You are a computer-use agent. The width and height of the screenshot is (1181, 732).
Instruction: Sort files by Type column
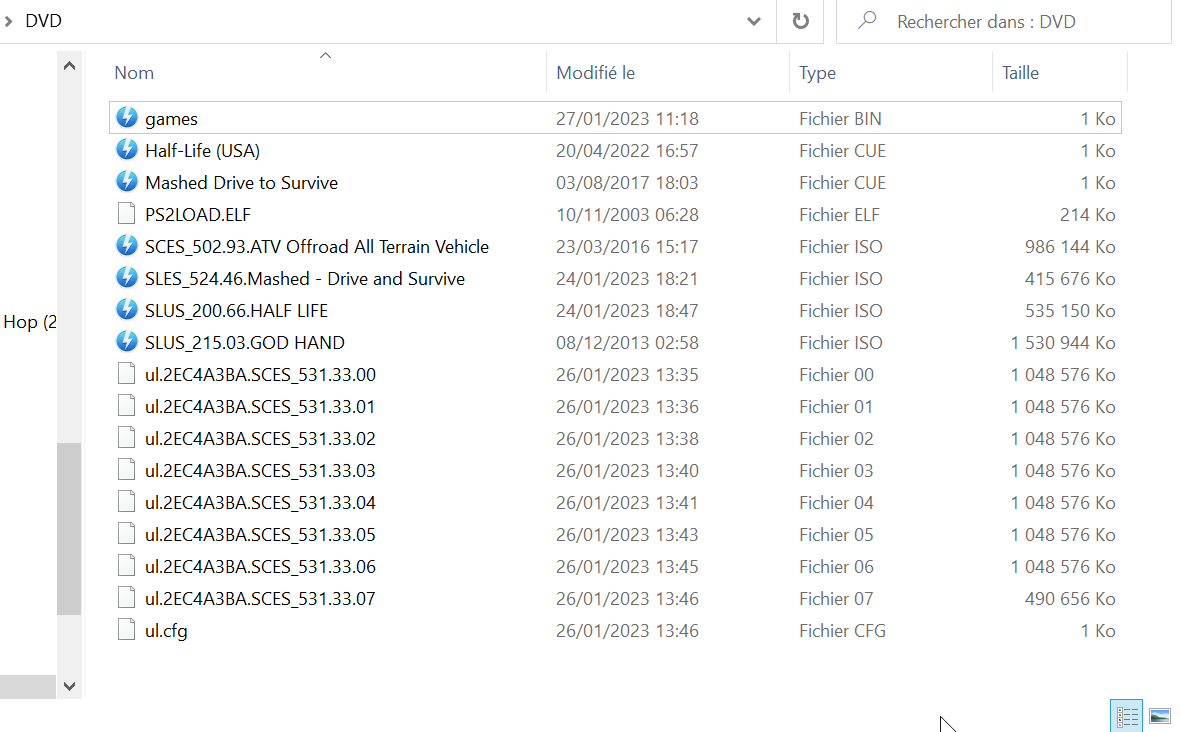point(817,73)
